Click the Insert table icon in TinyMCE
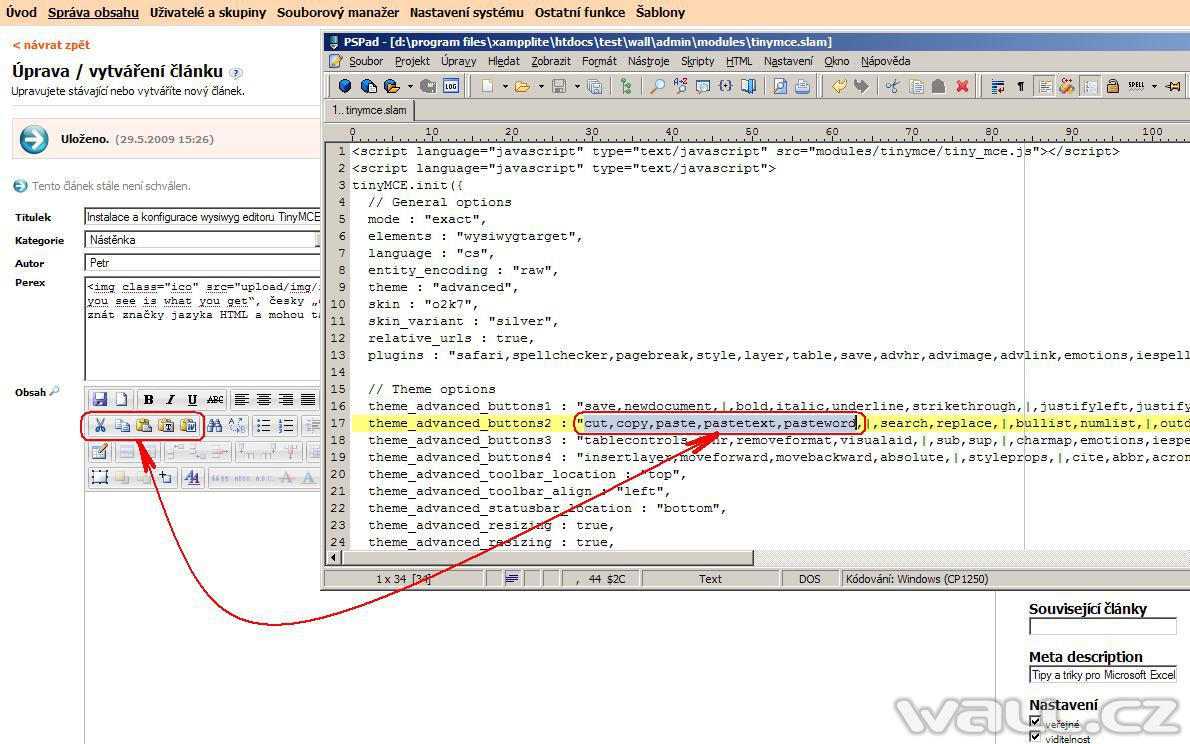1190x744 pixels. coord(99,452)
